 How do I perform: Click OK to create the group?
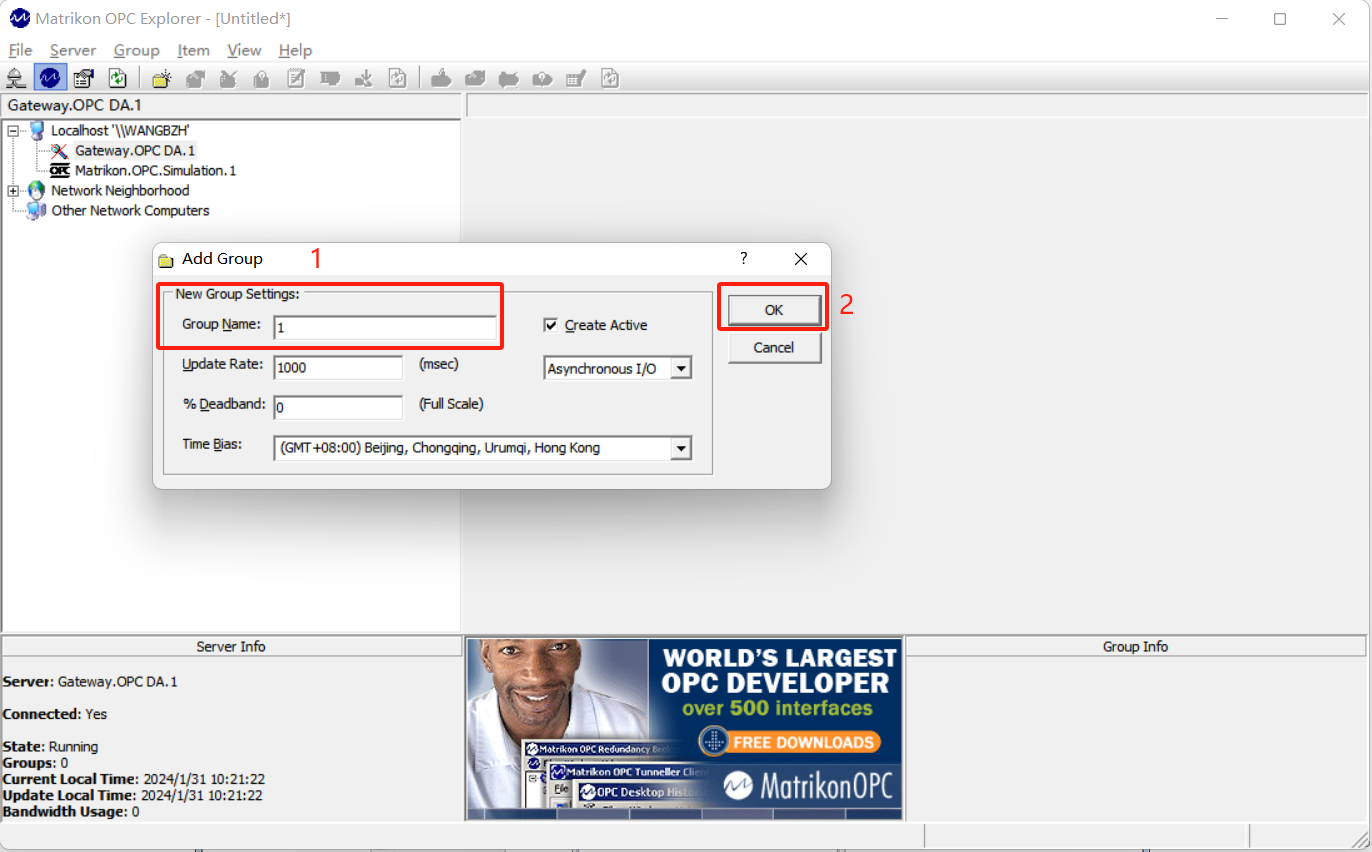click(774, 310)
